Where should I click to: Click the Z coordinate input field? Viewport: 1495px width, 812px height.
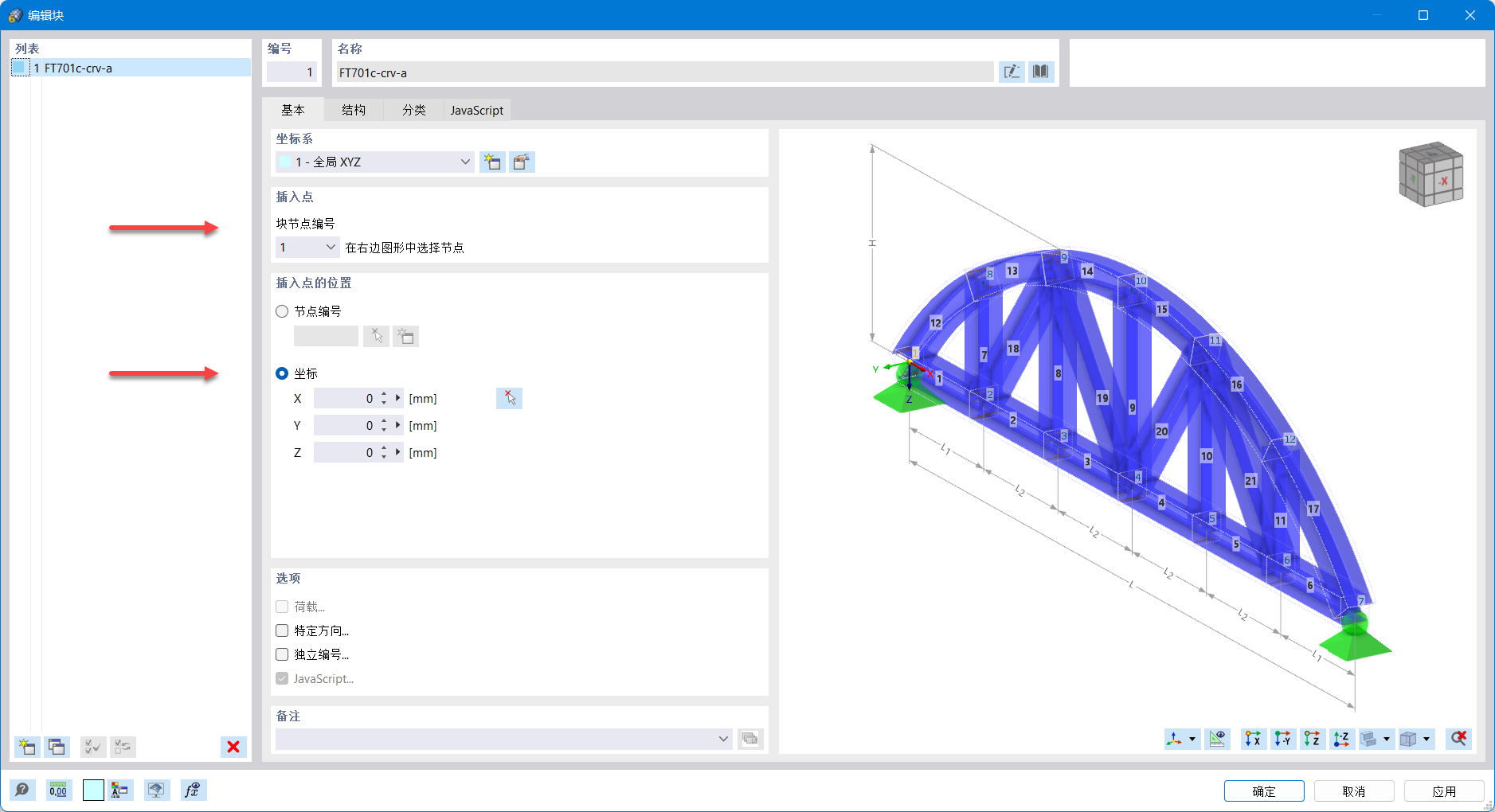point(344,452)
